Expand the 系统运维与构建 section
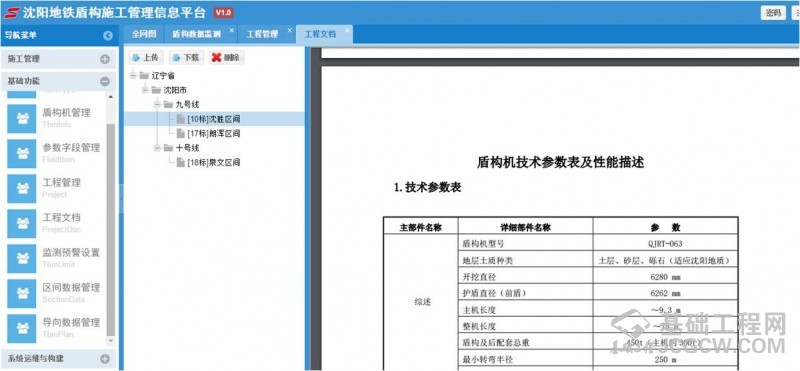 pos(105,359)
